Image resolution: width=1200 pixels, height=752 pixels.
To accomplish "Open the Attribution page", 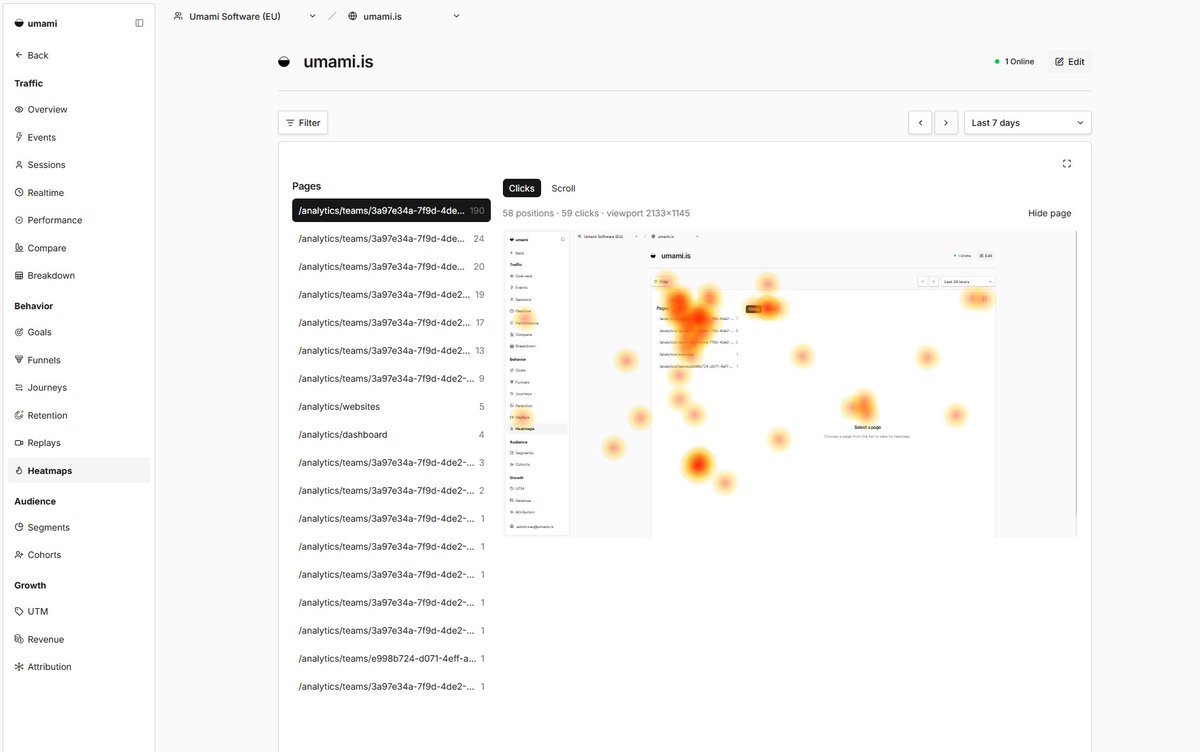I will (x=43, y=667).
